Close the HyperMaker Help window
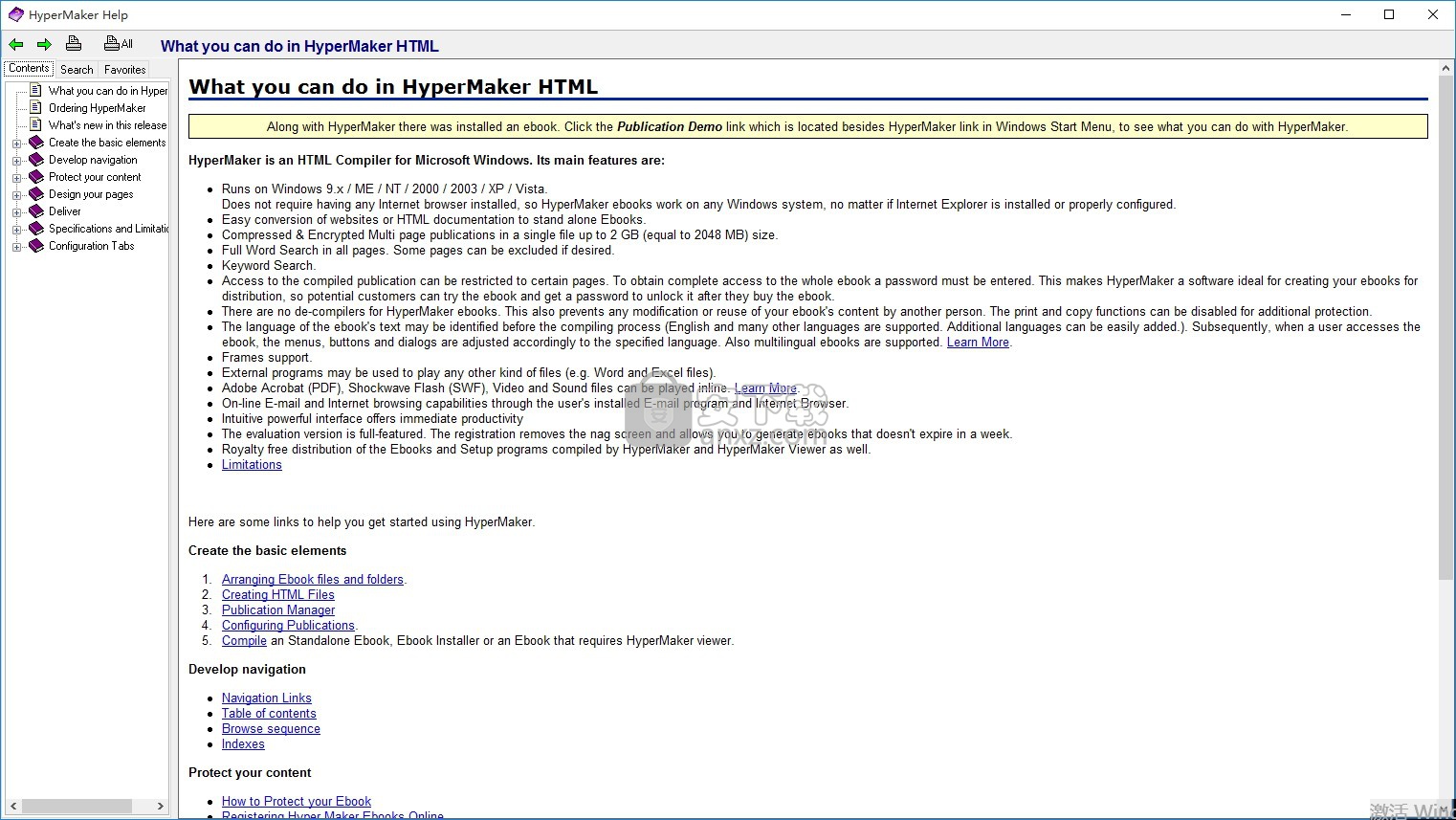The width and height of the screenshot is (1456, 820). (x=1433, y=14)
